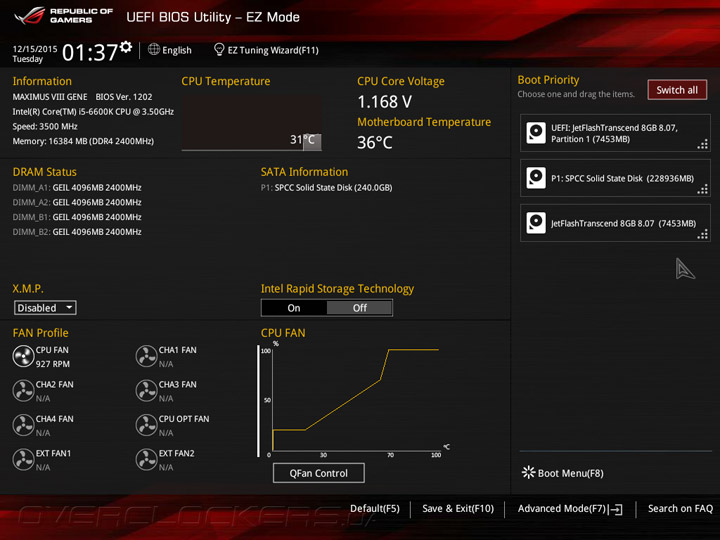Click the Advanced Mode exit arrow icon
This screenshot has height=540, width=720.
point(617,509)
